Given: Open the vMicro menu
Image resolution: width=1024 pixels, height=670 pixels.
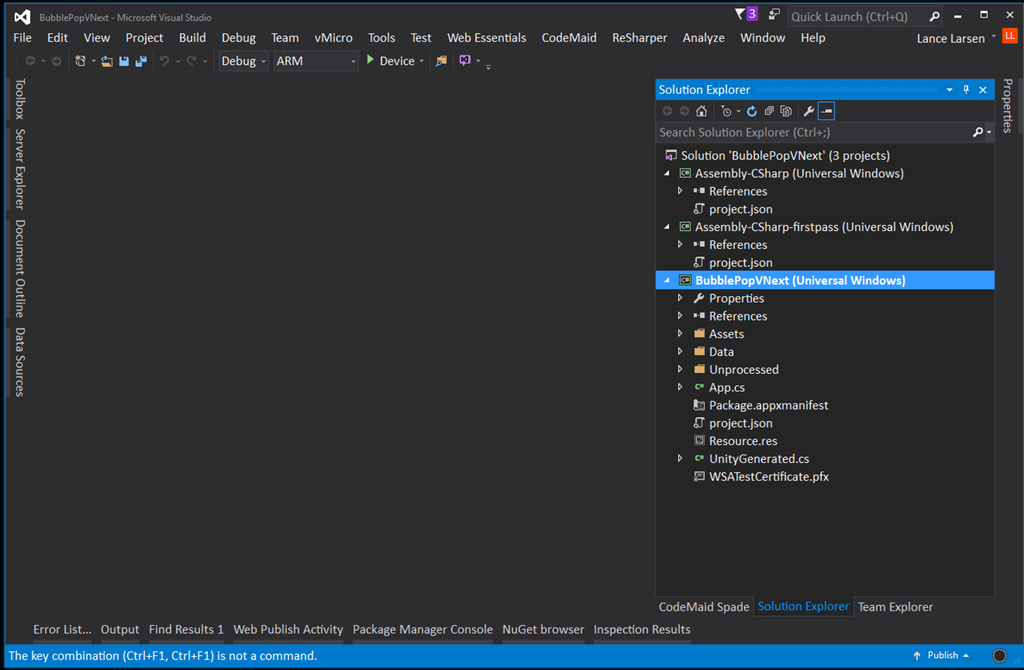Looking at the screenshot, I should pos(333,38).
